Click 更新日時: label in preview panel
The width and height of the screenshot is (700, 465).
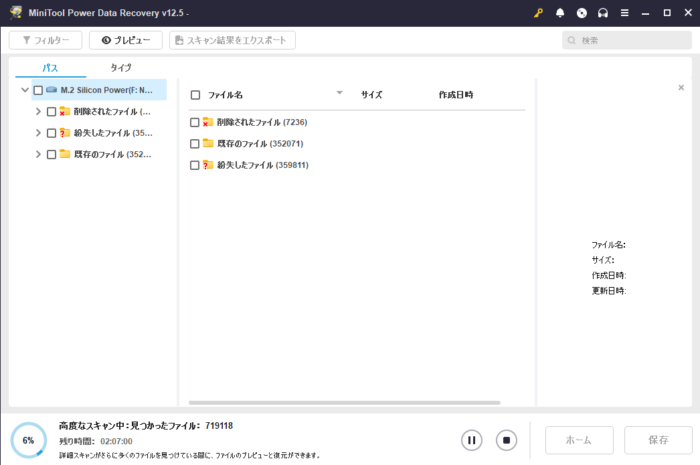coord(609,291)
